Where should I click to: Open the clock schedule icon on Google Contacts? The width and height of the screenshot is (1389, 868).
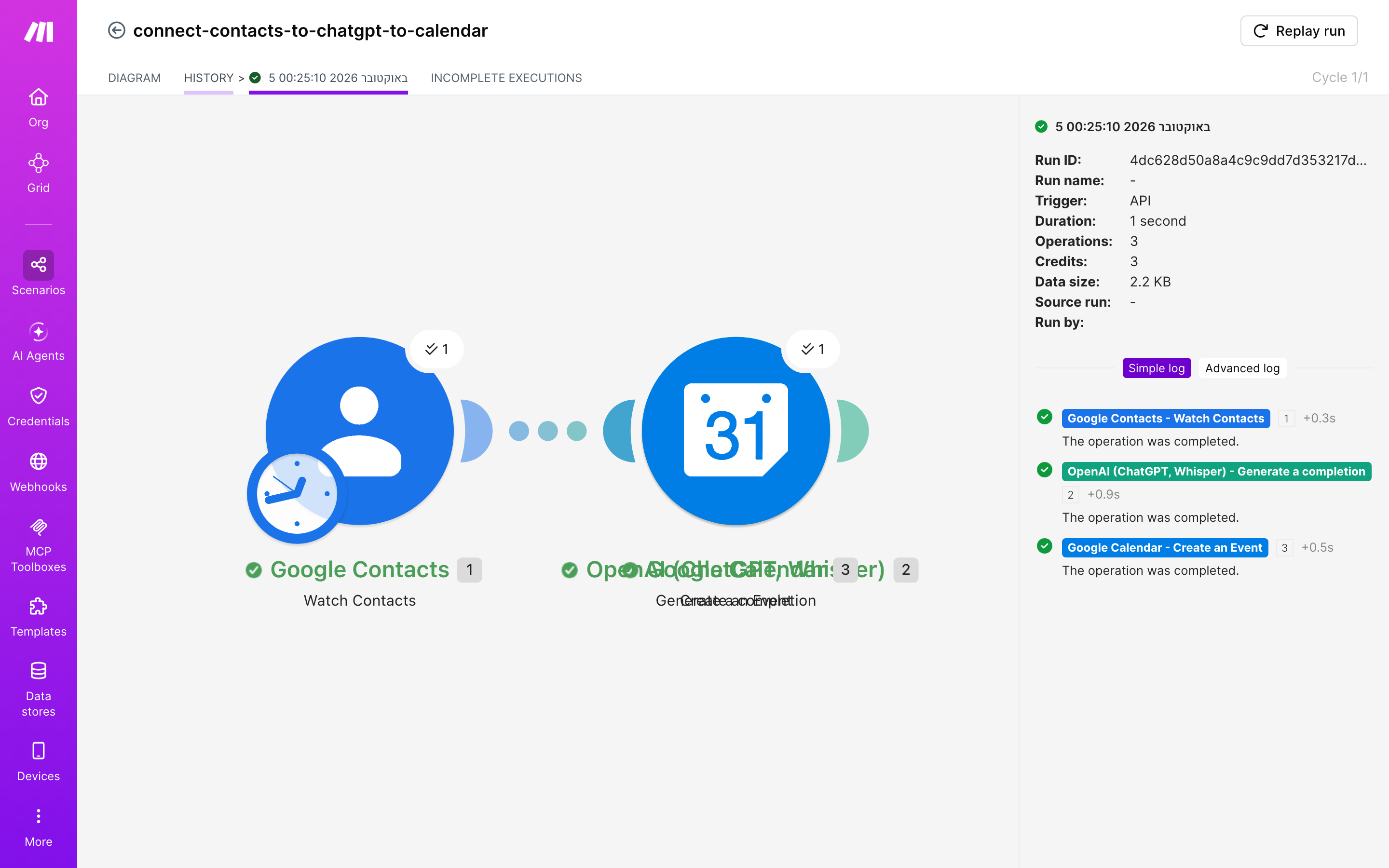click(297, 494)
